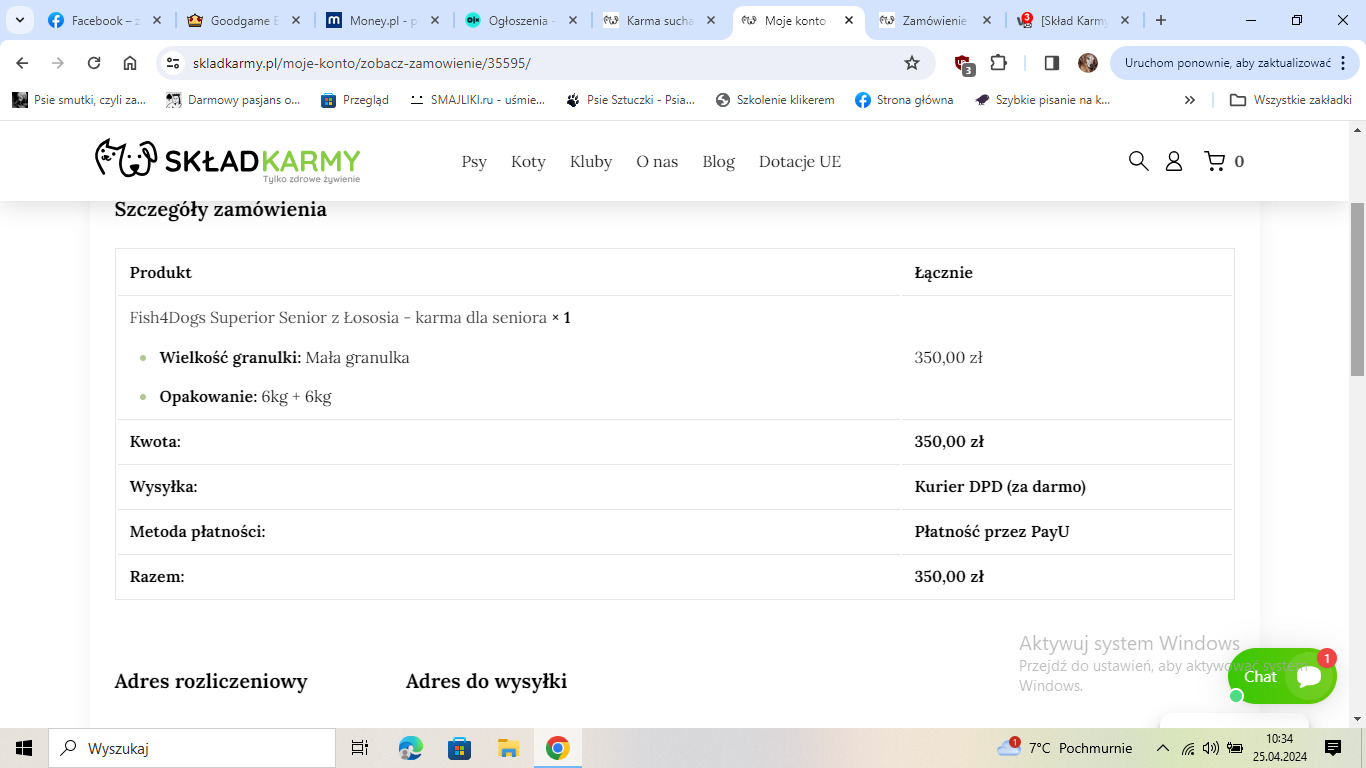Expand the tab search dropdown arrow
Viewport: 1366px width, 768px height.
pyautogui.click(x=18, y=20)
